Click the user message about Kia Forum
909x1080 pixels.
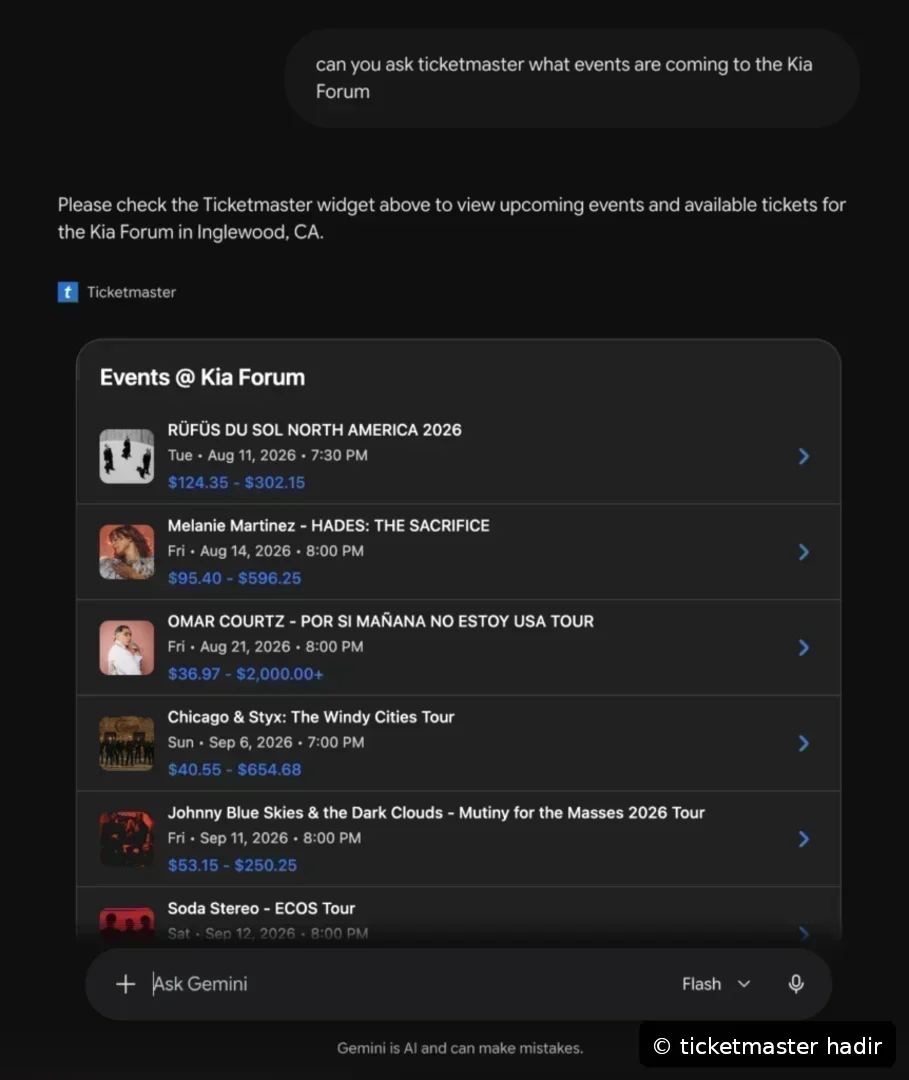pyautogui.click(x=572, y=78)
